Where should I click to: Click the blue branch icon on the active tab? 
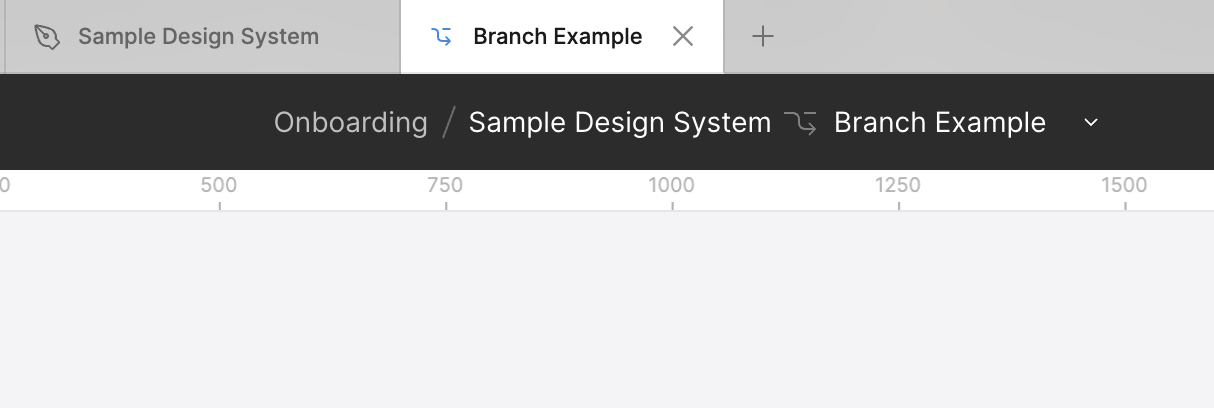441,37
